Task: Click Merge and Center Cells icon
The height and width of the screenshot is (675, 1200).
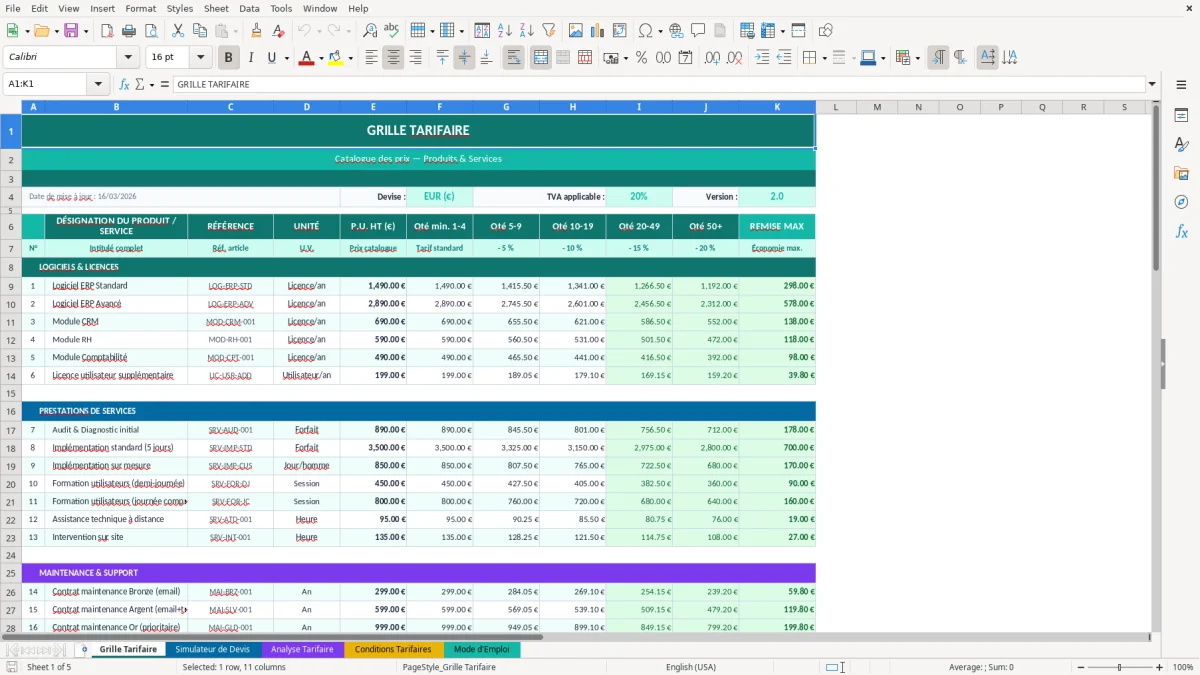Action: point(541,58)
